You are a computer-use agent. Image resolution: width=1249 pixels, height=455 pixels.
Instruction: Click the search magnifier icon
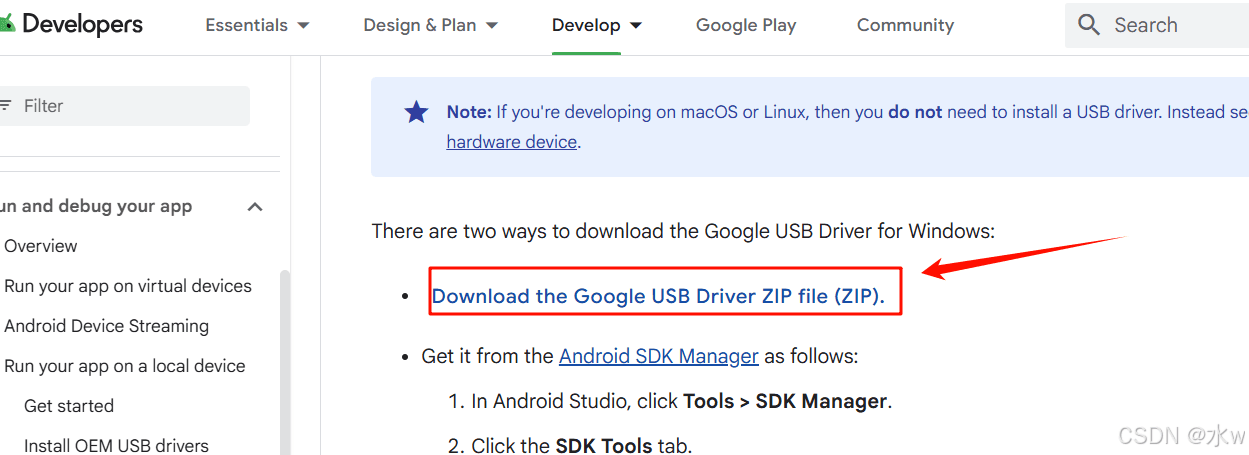(x=1089, y=25)
